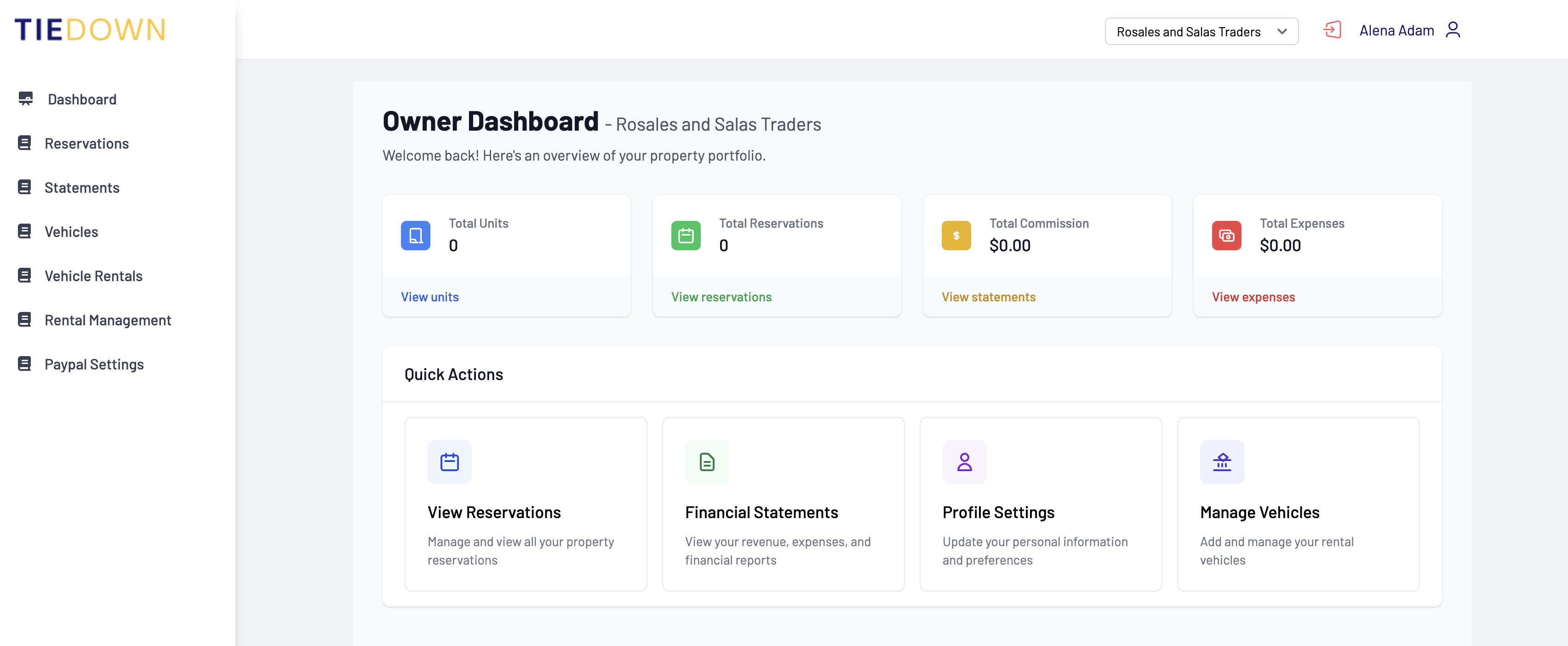Click the green calendar icon on Total Reservations card

[x=686, y=235]
